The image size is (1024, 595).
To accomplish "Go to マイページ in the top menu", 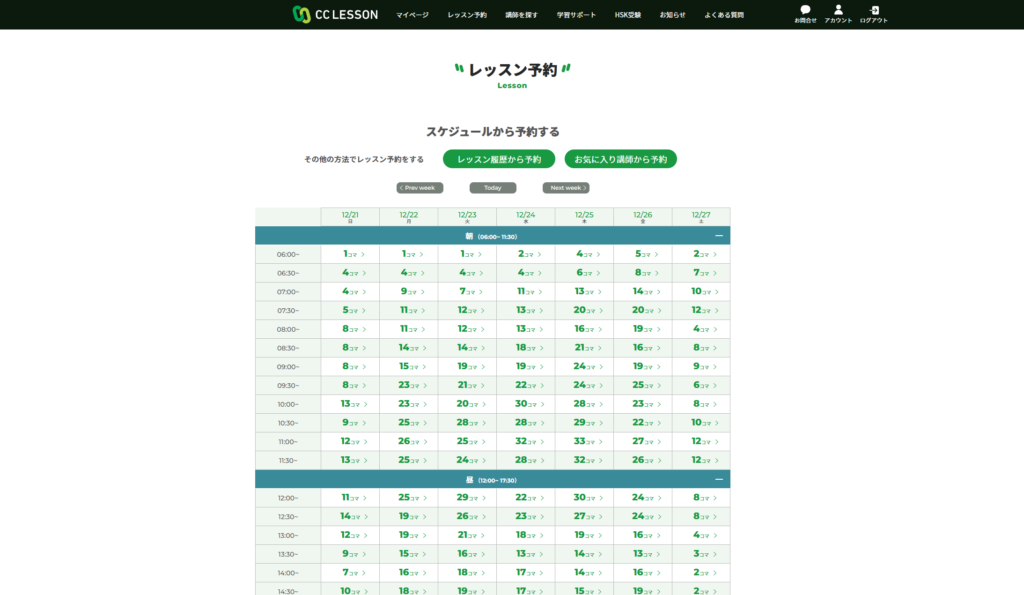I will pyautogui.click(x=412, y=15).
